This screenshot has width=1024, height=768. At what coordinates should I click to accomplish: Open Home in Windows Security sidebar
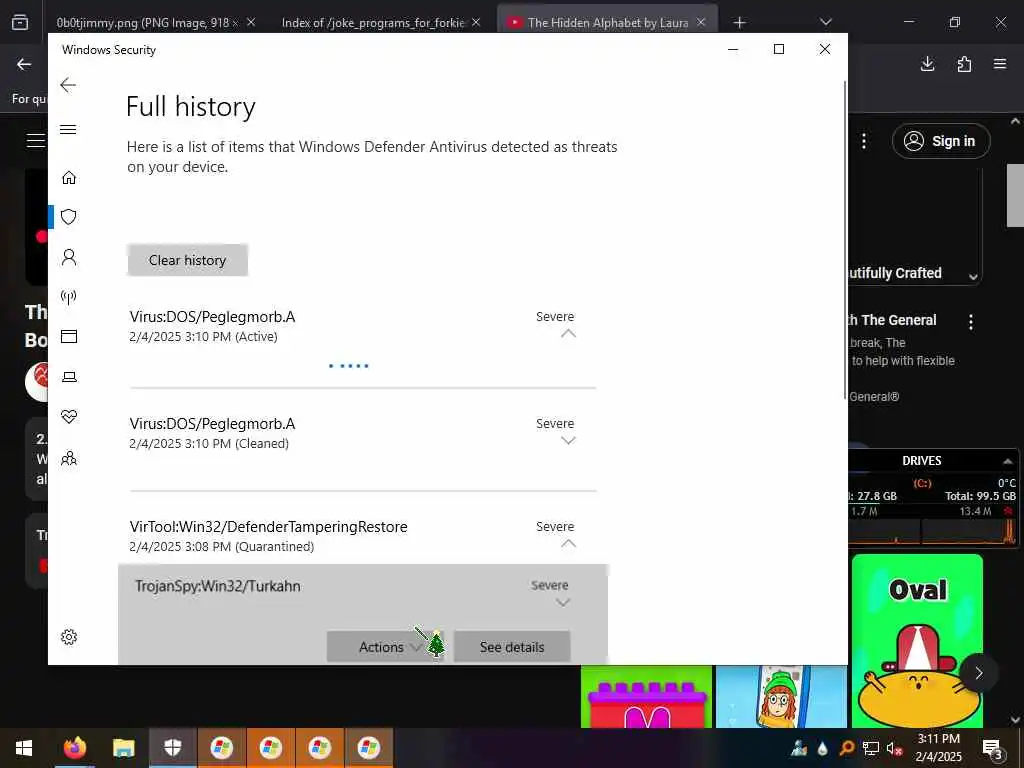point(69,178)
